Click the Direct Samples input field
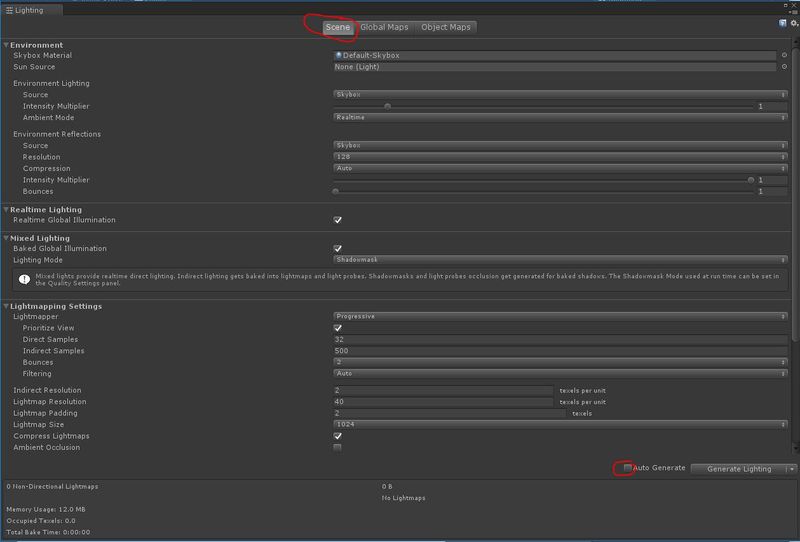This screenshot has height=542, width=800. tap(560, 340)
